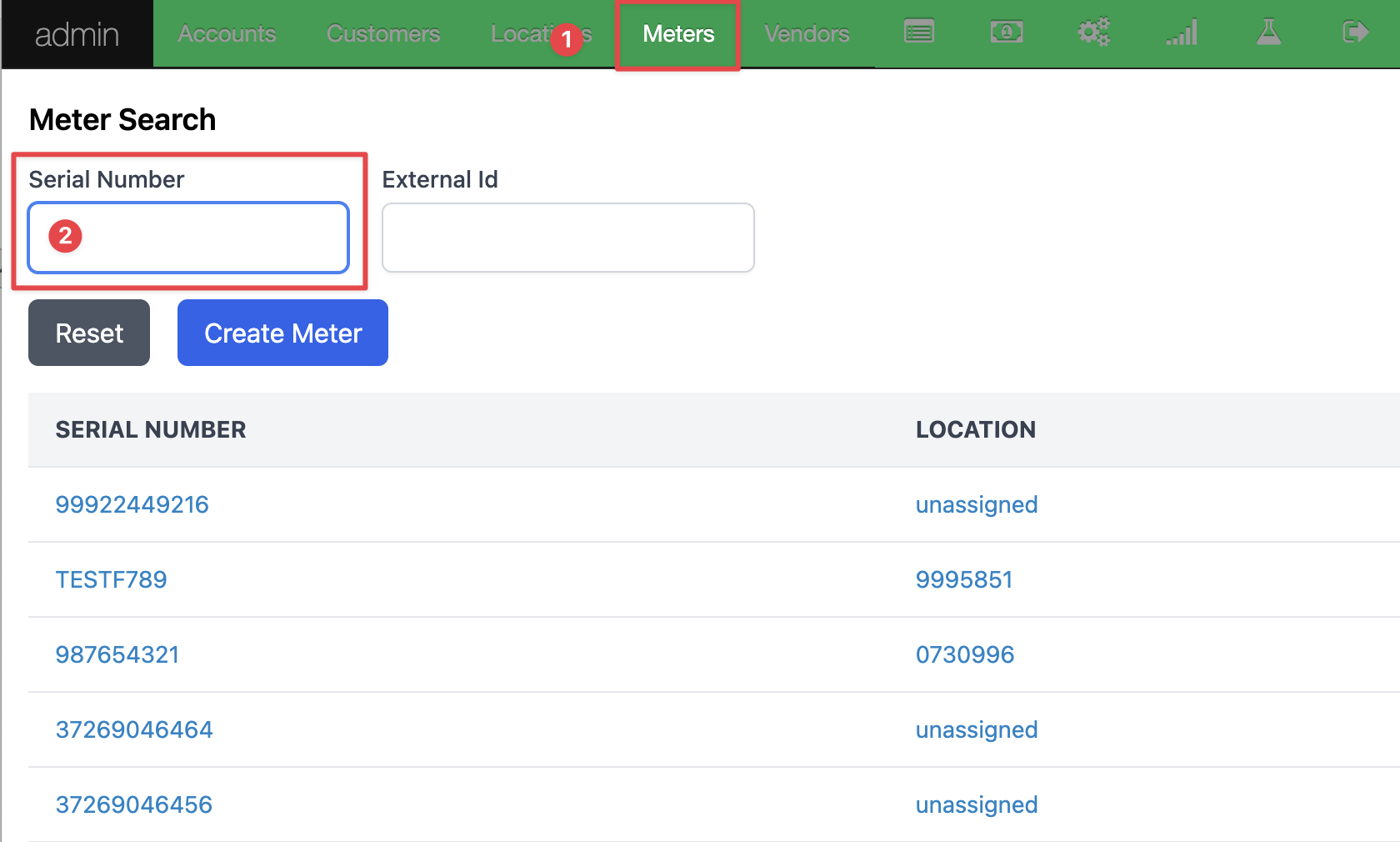Screen dimensions: 1400x842
Task: Click the money bill icon in navbar
Action: pos(1006,33)
